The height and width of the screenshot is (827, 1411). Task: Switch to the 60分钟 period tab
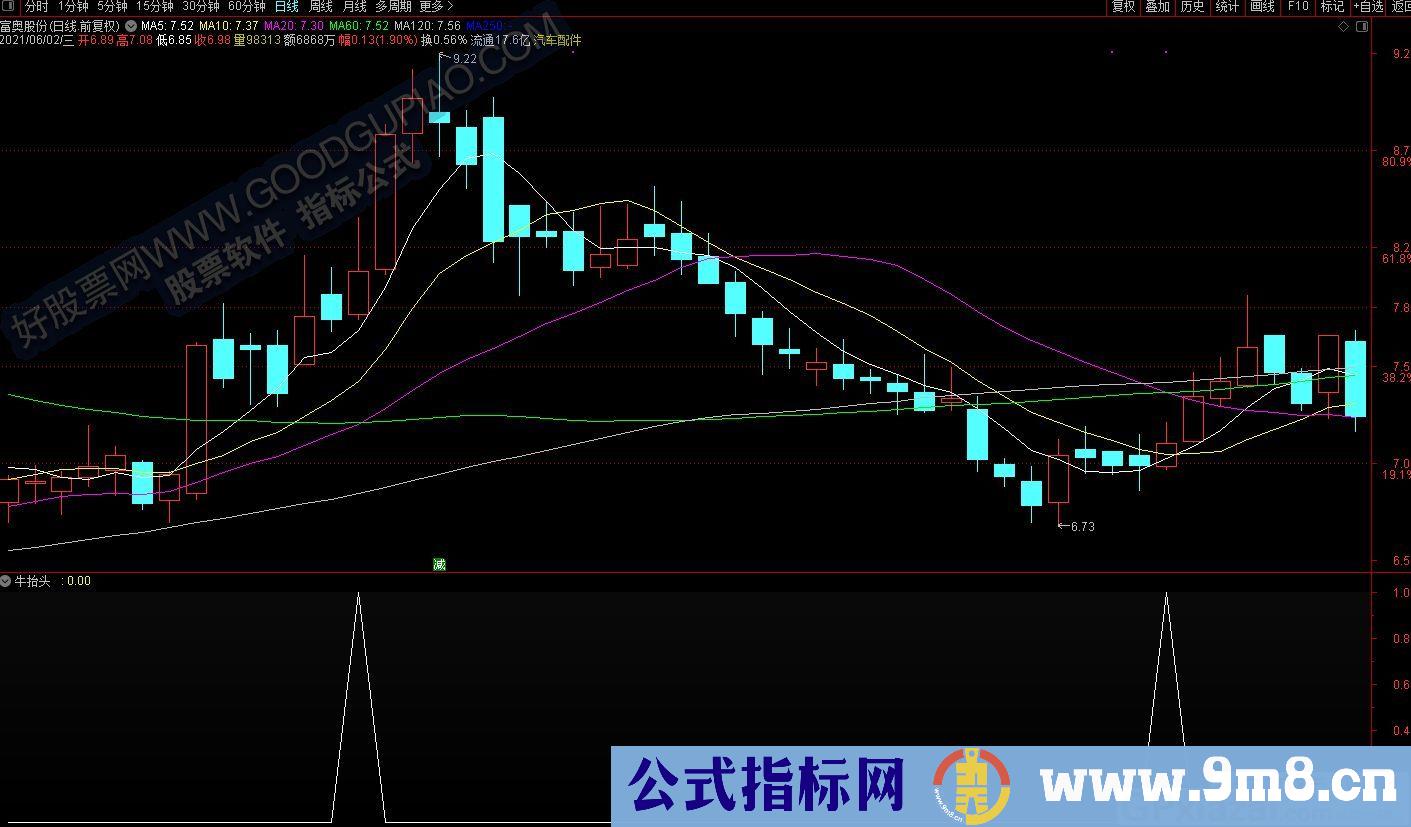click(x=247, y=6)
